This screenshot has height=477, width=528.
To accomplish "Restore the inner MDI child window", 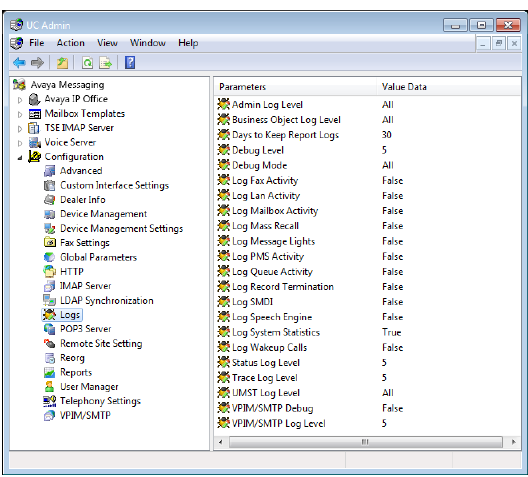I will pyautogui.click(x=498, y=44).
